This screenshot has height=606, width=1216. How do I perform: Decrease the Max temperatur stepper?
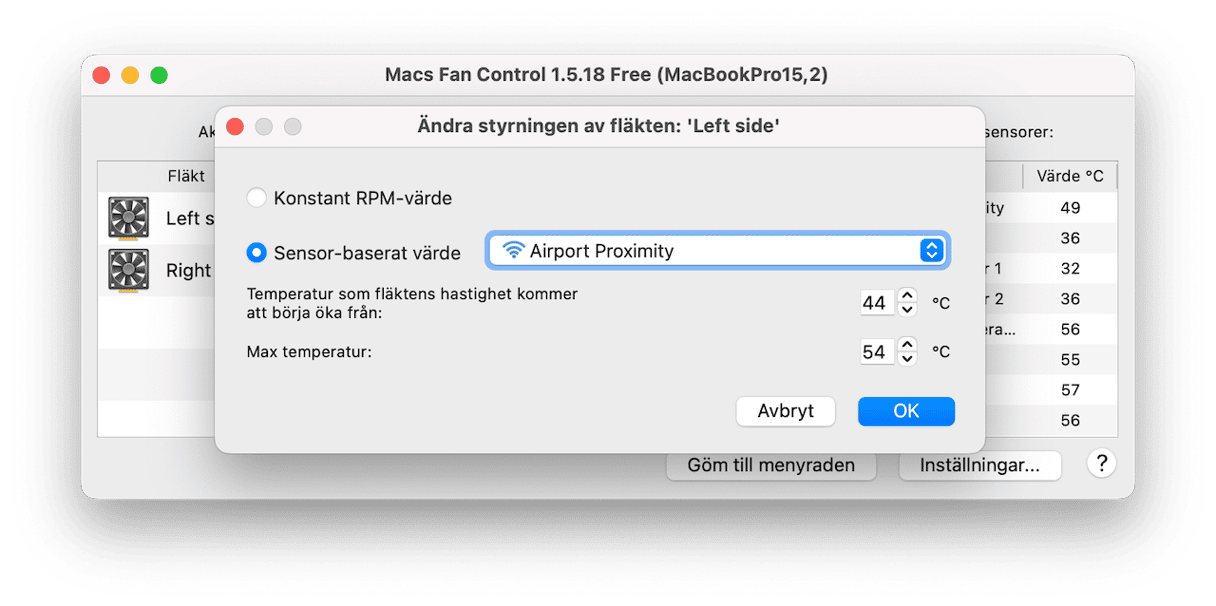click(x=907, y=358)
